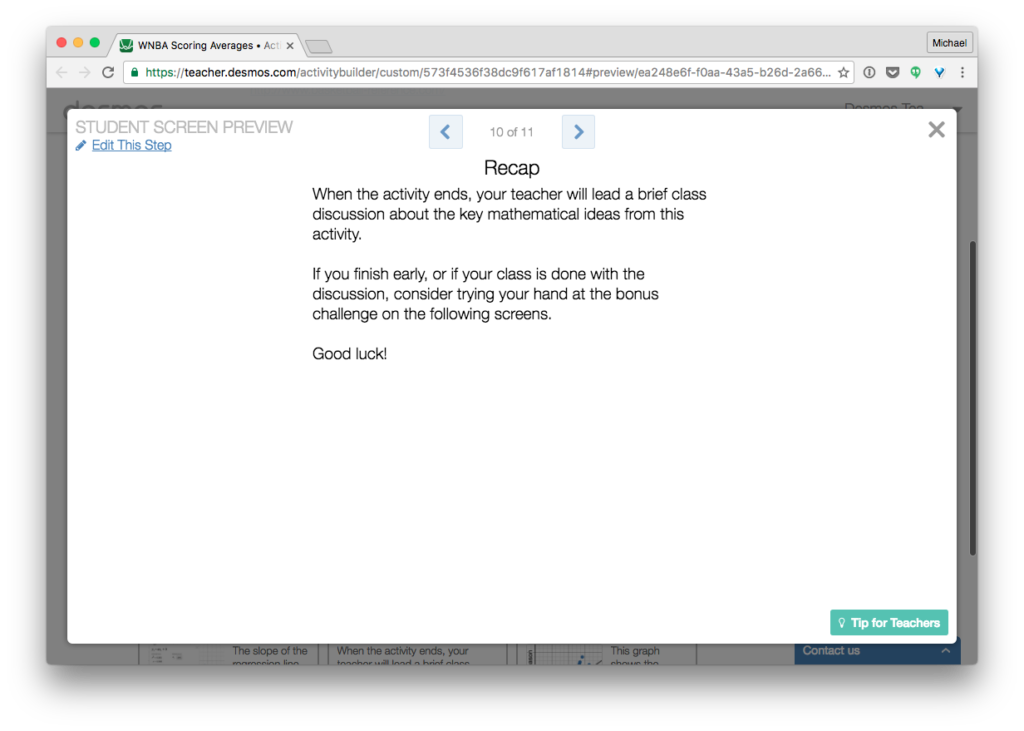Image resolution: width=1024 pixels, height=731 pixels.
Task: Open the Edit This Step link
Action: [131, 145]
